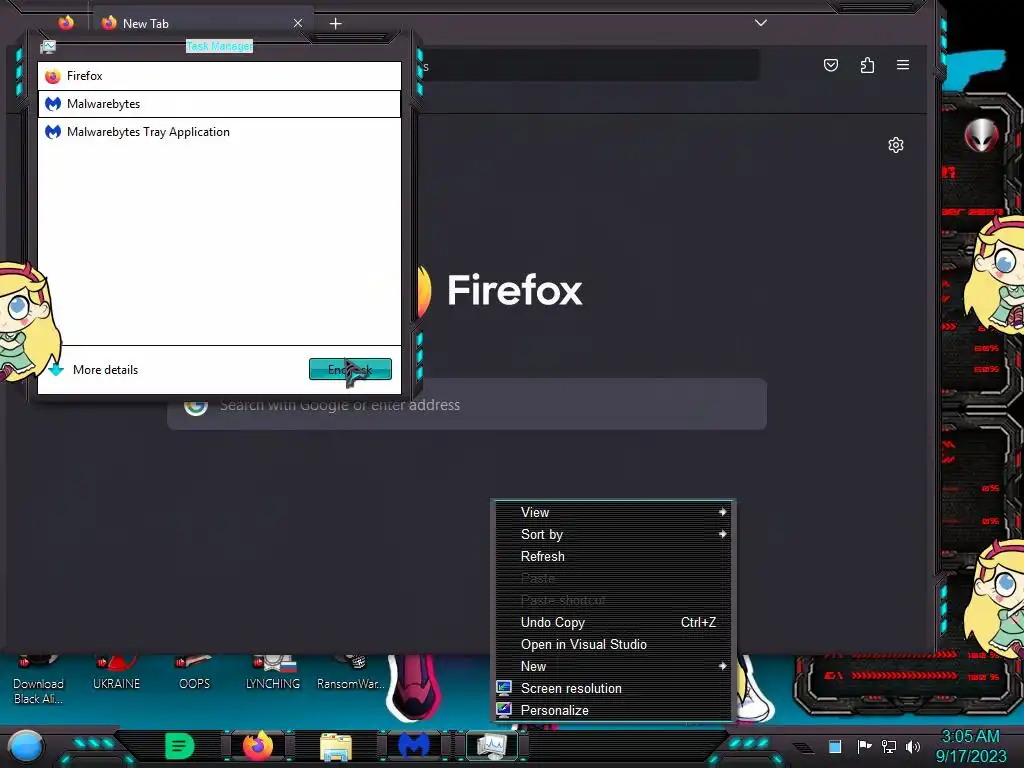Click Malwarebytes icon on taskbar
Screen dimensions: 1024x768
(414, 746)
